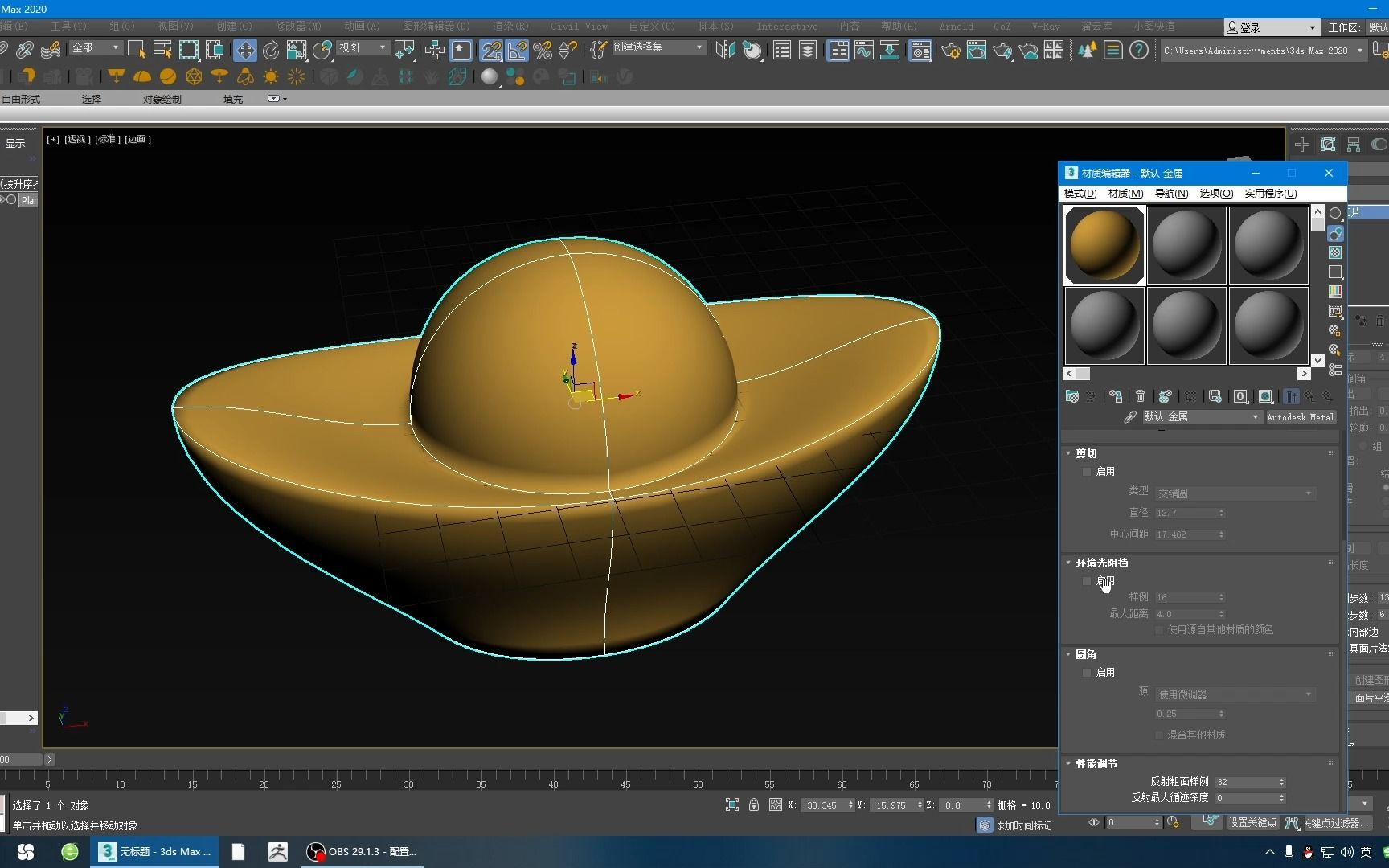Select the Rotate tool in the main toolbar
The width and height of the screenshot is (1389, 868).
(x=271, y=50)
